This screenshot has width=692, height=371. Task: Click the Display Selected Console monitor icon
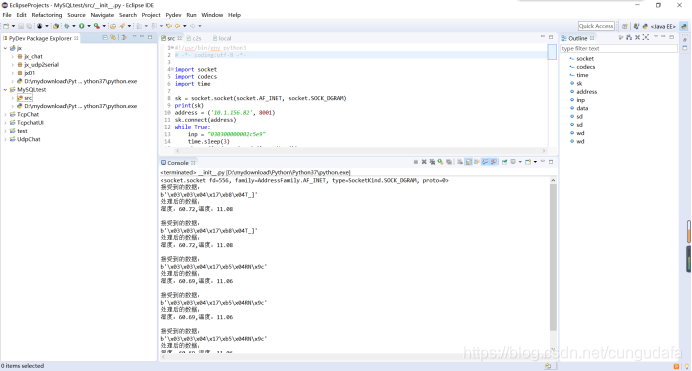click(x=513, y=162)
